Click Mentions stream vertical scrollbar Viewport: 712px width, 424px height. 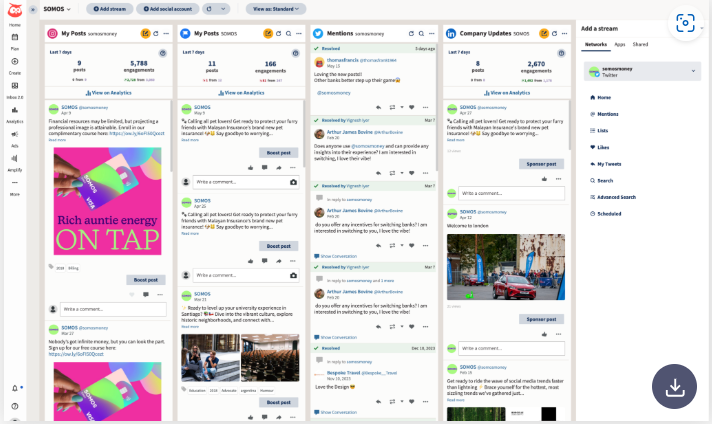click(436, 107)
